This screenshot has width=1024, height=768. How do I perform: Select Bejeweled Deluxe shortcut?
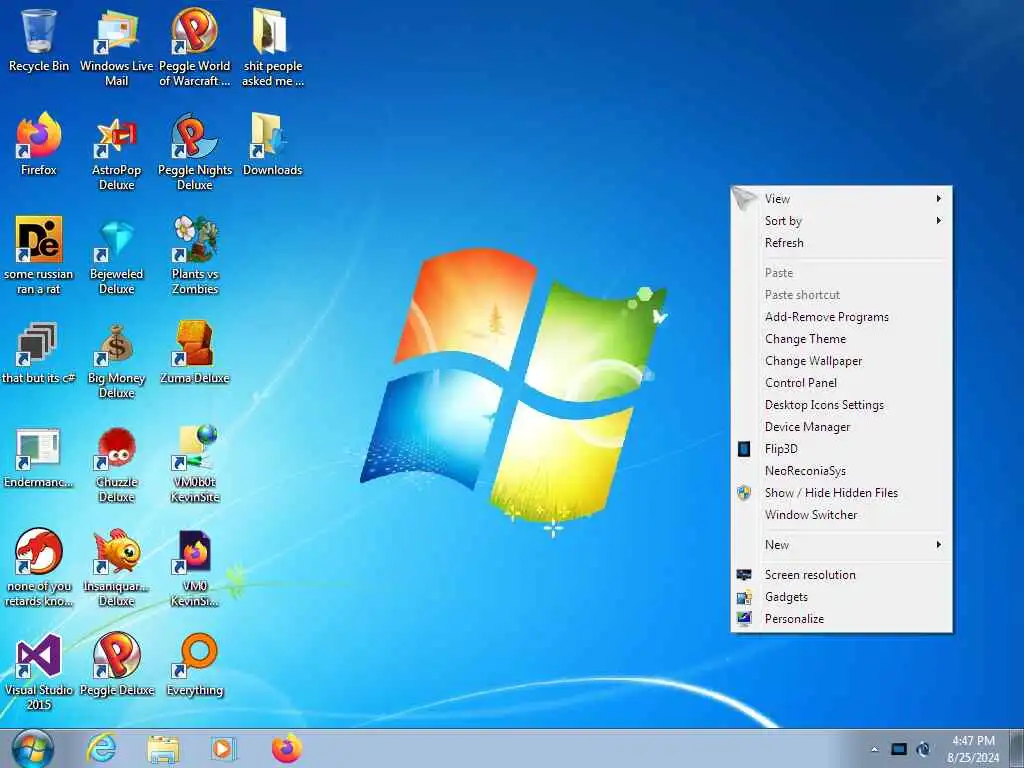coord(116,256)
